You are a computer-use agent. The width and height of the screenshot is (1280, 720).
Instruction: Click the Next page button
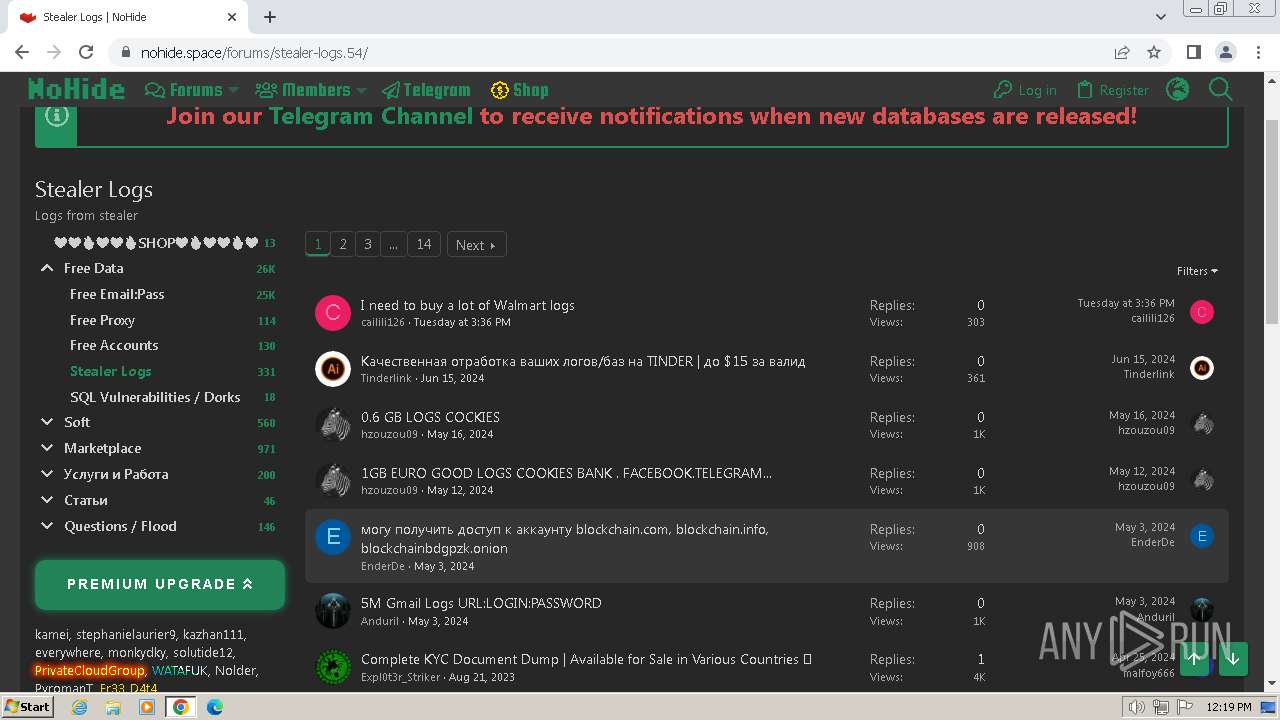point(476,244)
